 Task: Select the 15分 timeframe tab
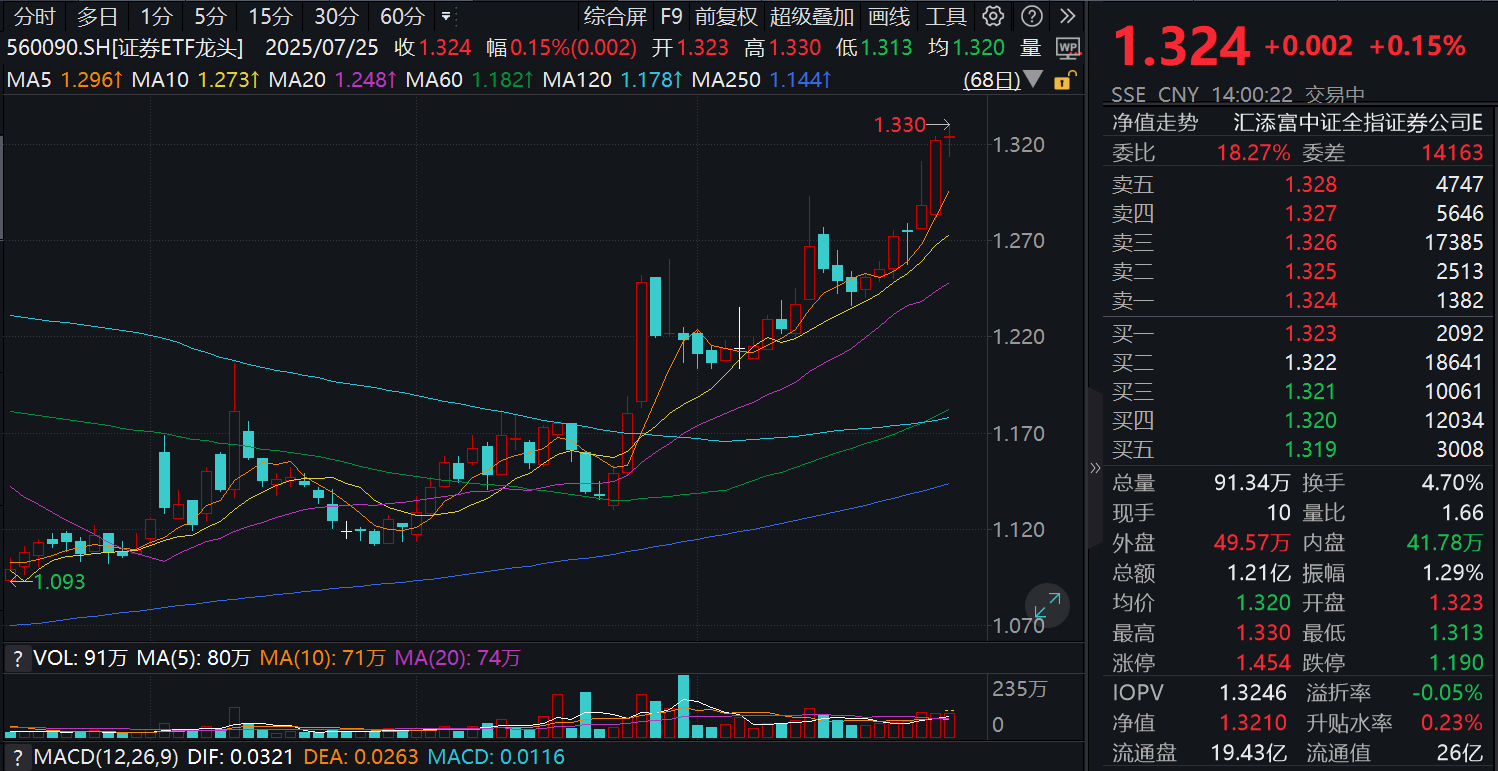(270, 16)
